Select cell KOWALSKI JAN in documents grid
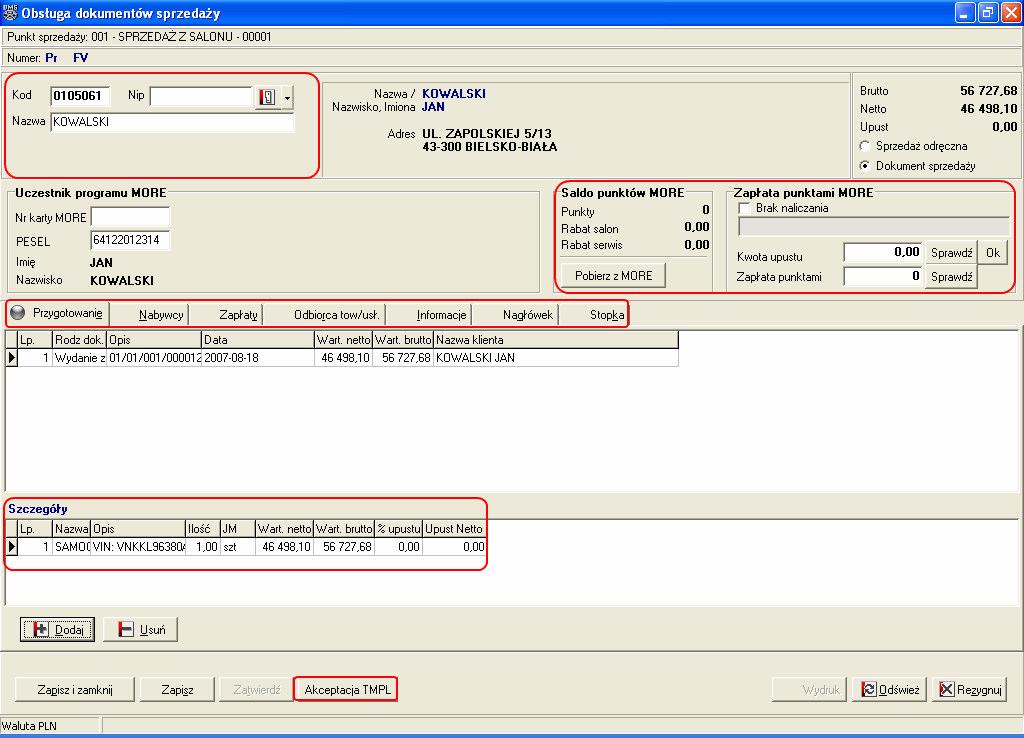This screenshot has height=738, width=1024. click(556, 358)
